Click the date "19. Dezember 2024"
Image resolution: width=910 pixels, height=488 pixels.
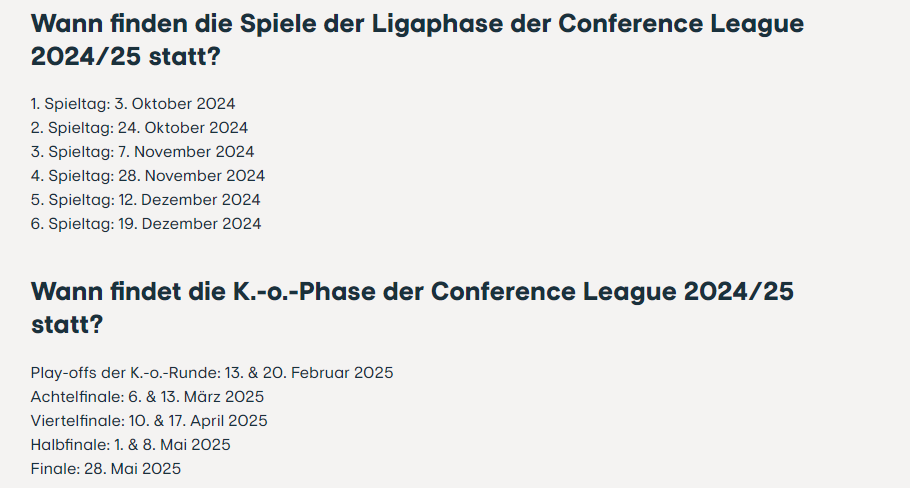tap(190, 224)
